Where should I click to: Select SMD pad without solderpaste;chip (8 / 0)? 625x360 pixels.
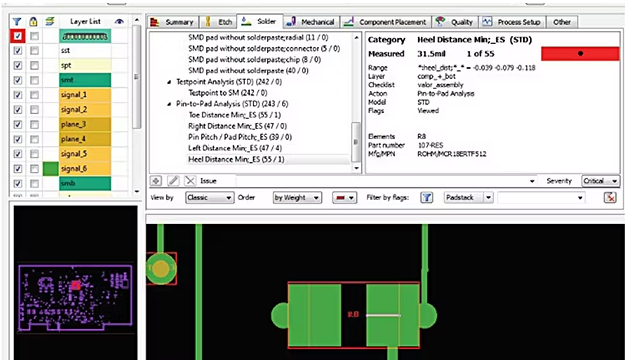254,59
